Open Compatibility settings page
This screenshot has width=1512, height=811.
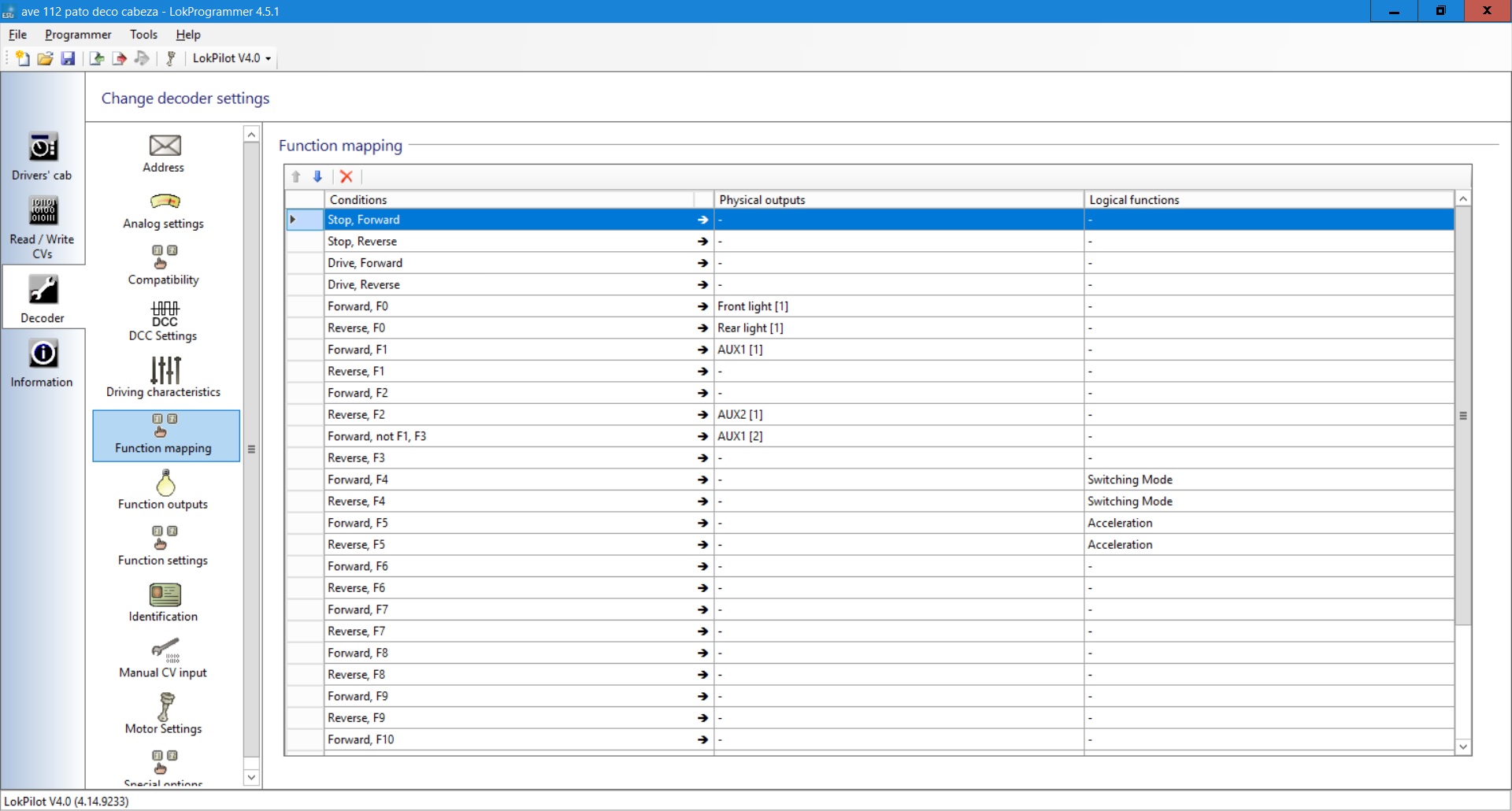[164, 265]
